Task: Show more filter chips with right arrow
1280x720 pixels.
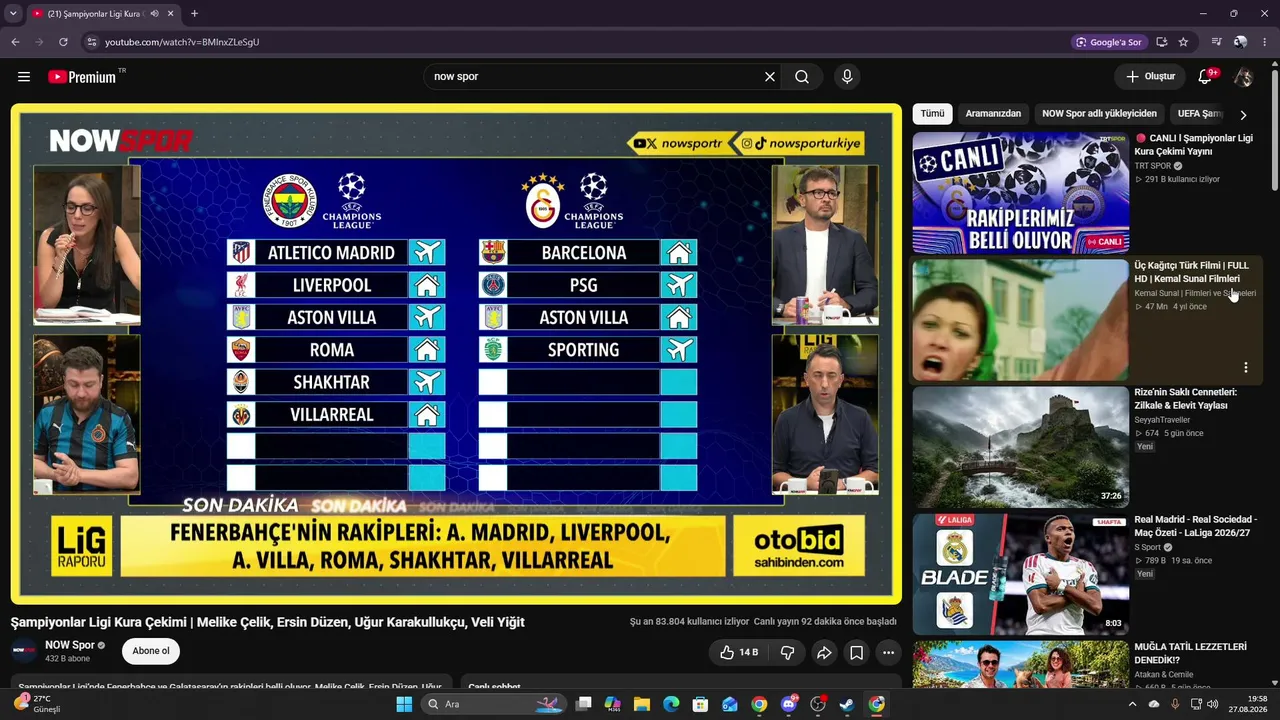Action: pos(1243,115)
